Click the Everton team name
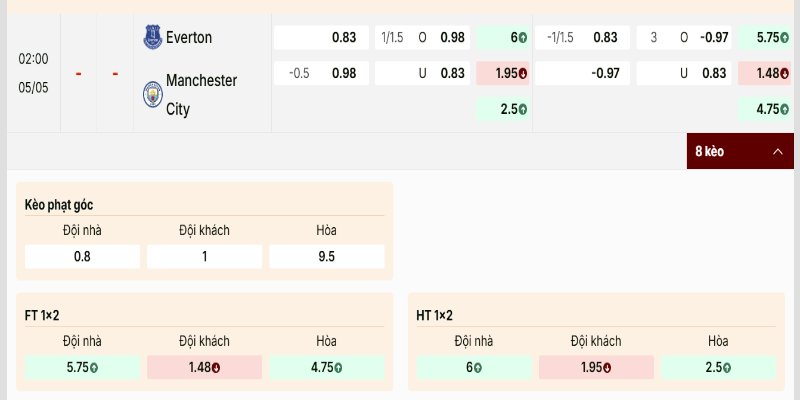 point(189,37)
